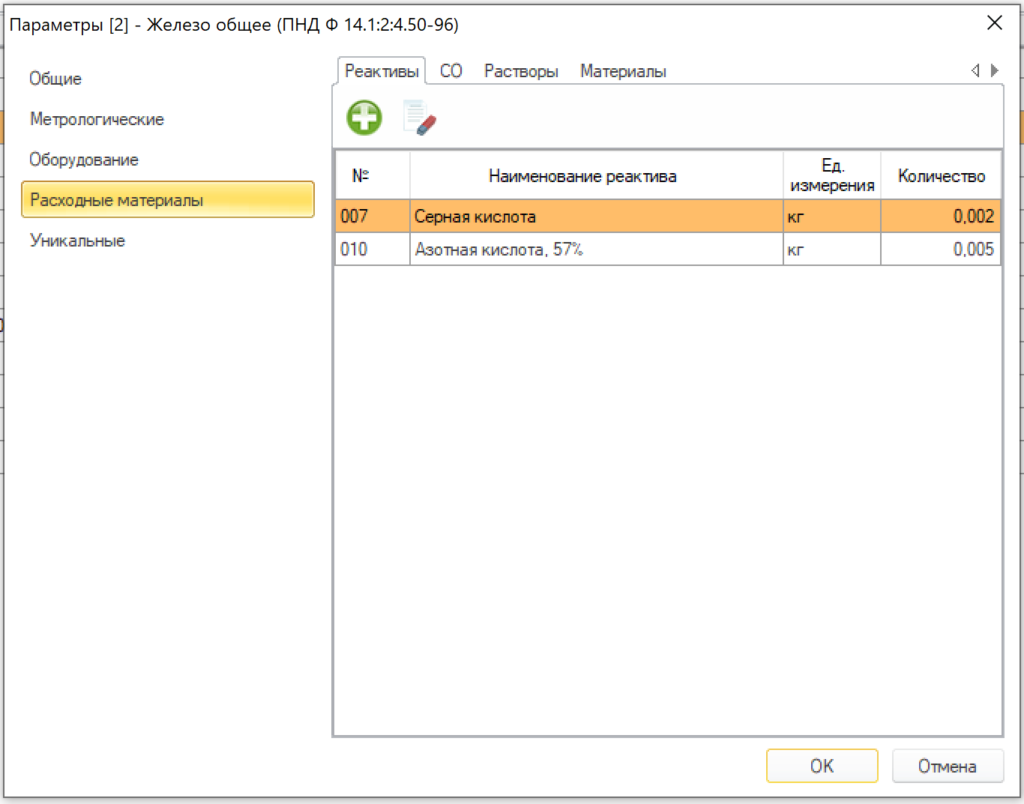Go to the Оборудование section
Image resolution: width=1024 pixels, height=804 pixels.
[x=84, y=159]
